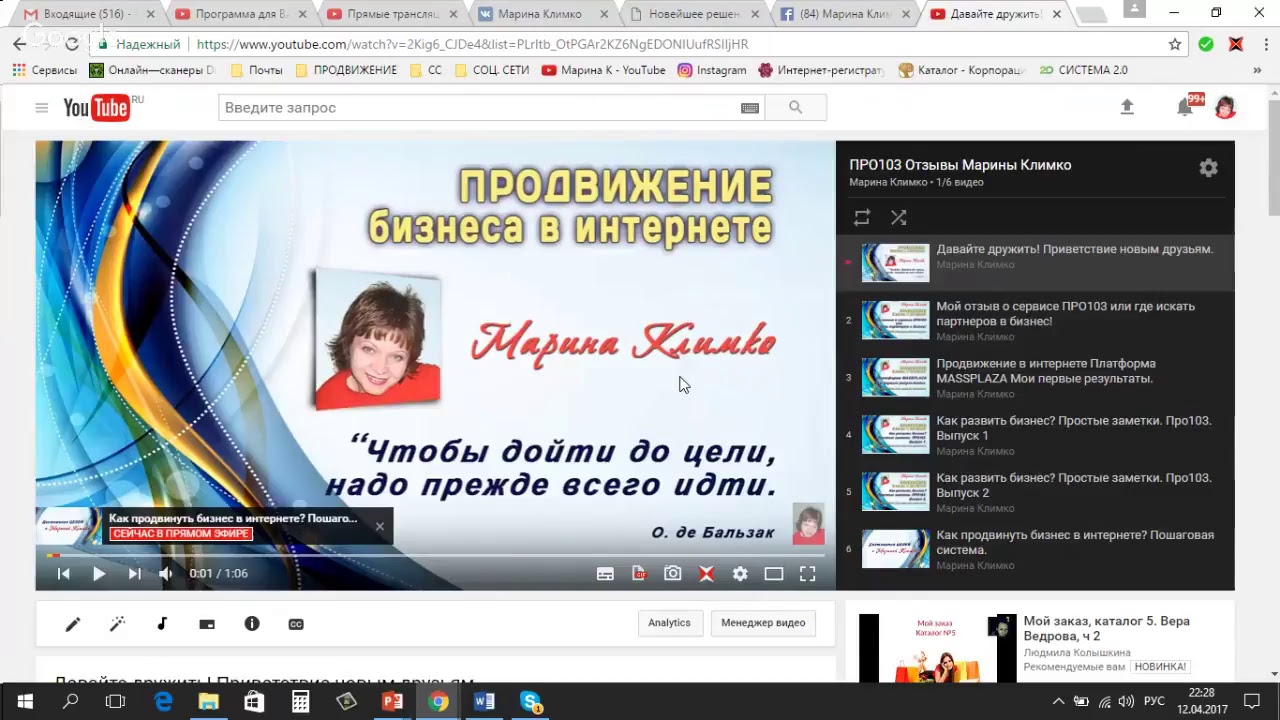Mute the video volume speaker
1280x720 pixels.
click(166, 573)
